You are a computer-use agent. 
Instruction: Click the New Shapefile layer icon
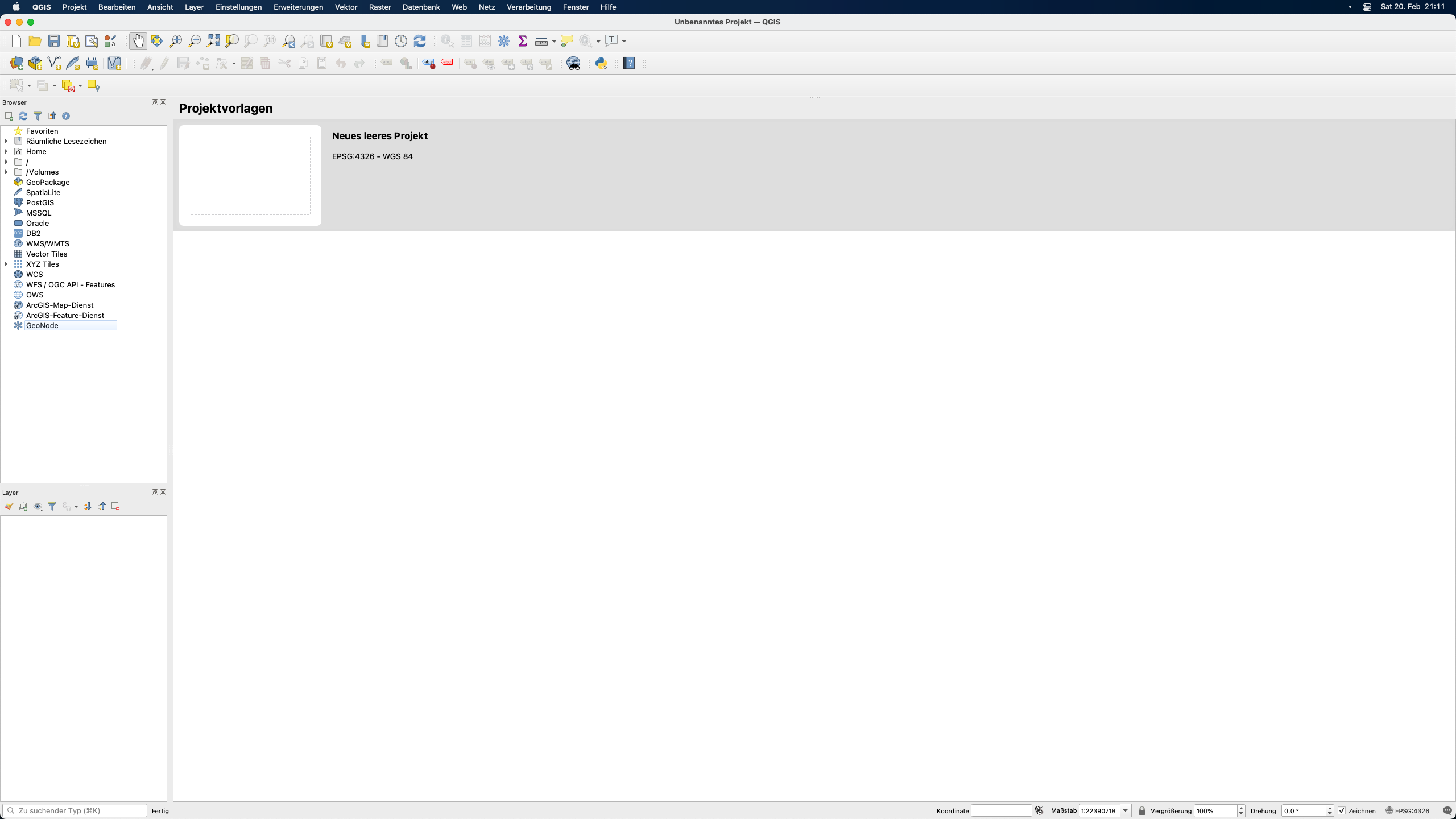coord(54,63)
